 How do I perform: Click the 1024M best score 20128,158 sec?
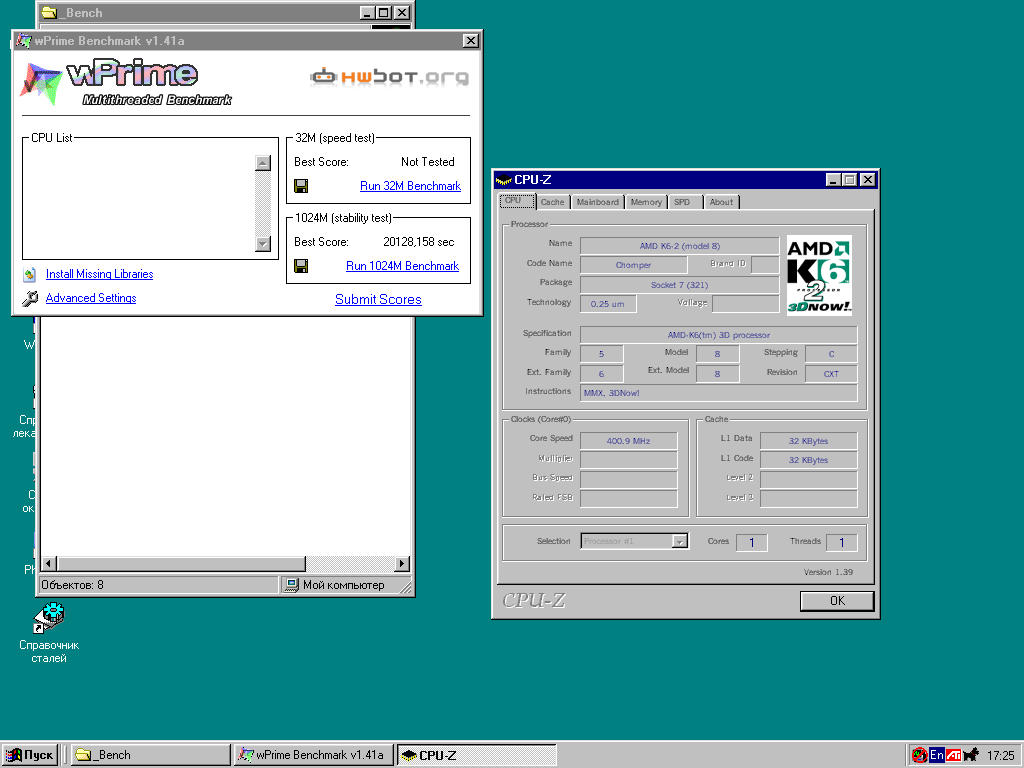tap(419, 242)
